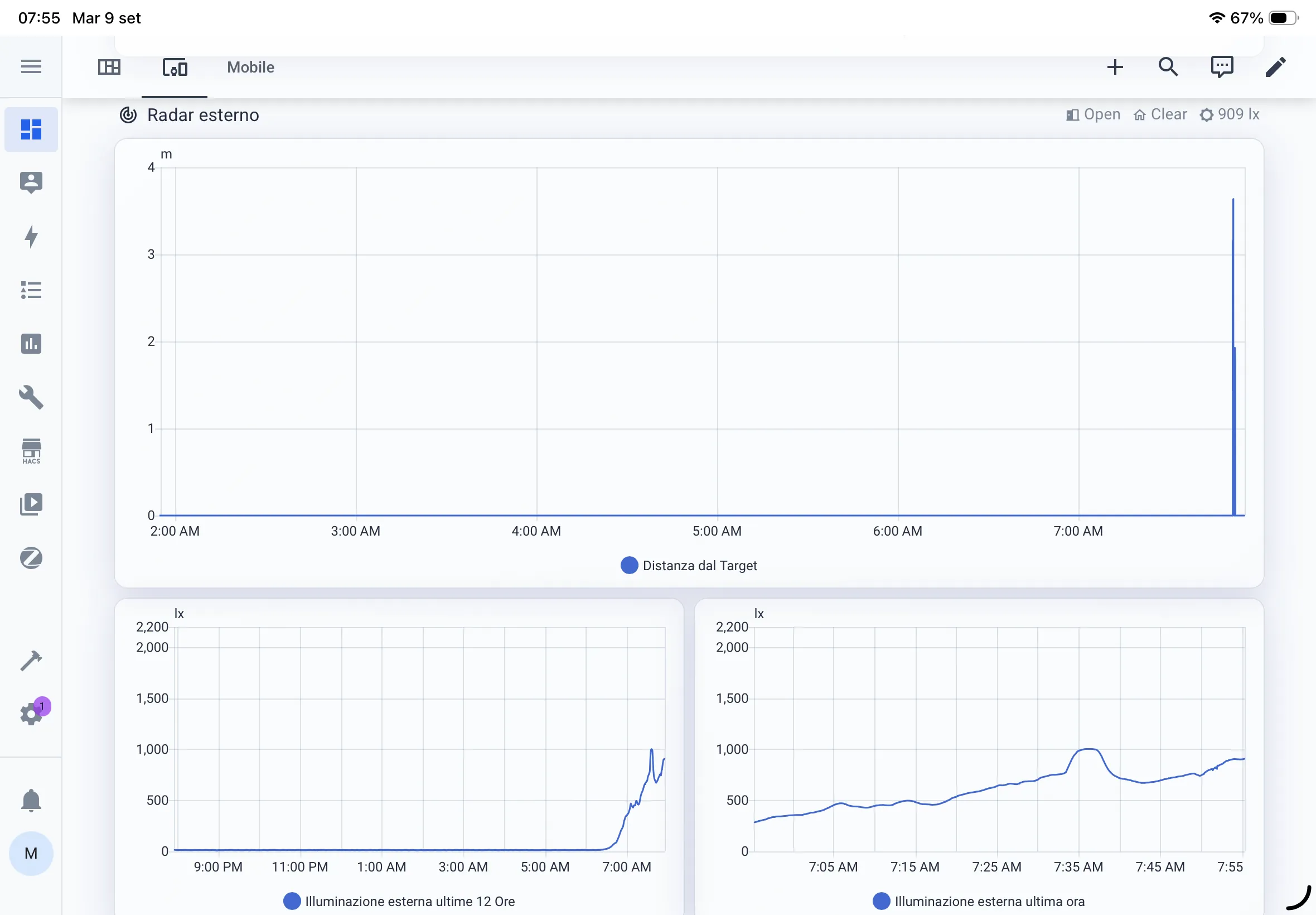This screenshot has height=915, width=1316.
Task: Open HACS store in sidebar
Action: pyautogui.click(x=31, y=451)
